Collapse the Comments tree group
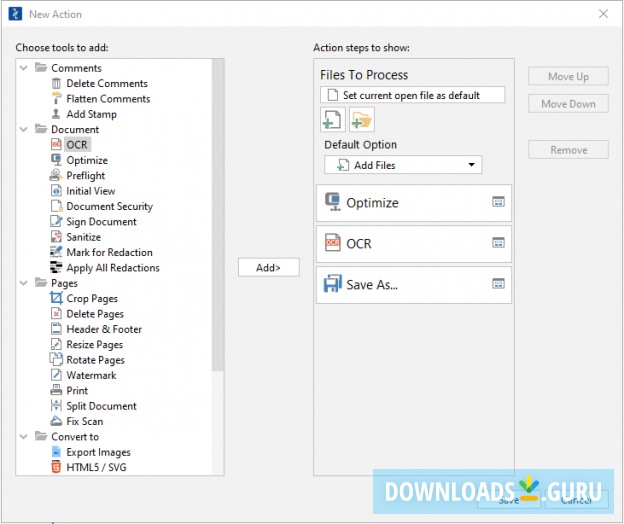Screen dimensions: 624x524 24,68
